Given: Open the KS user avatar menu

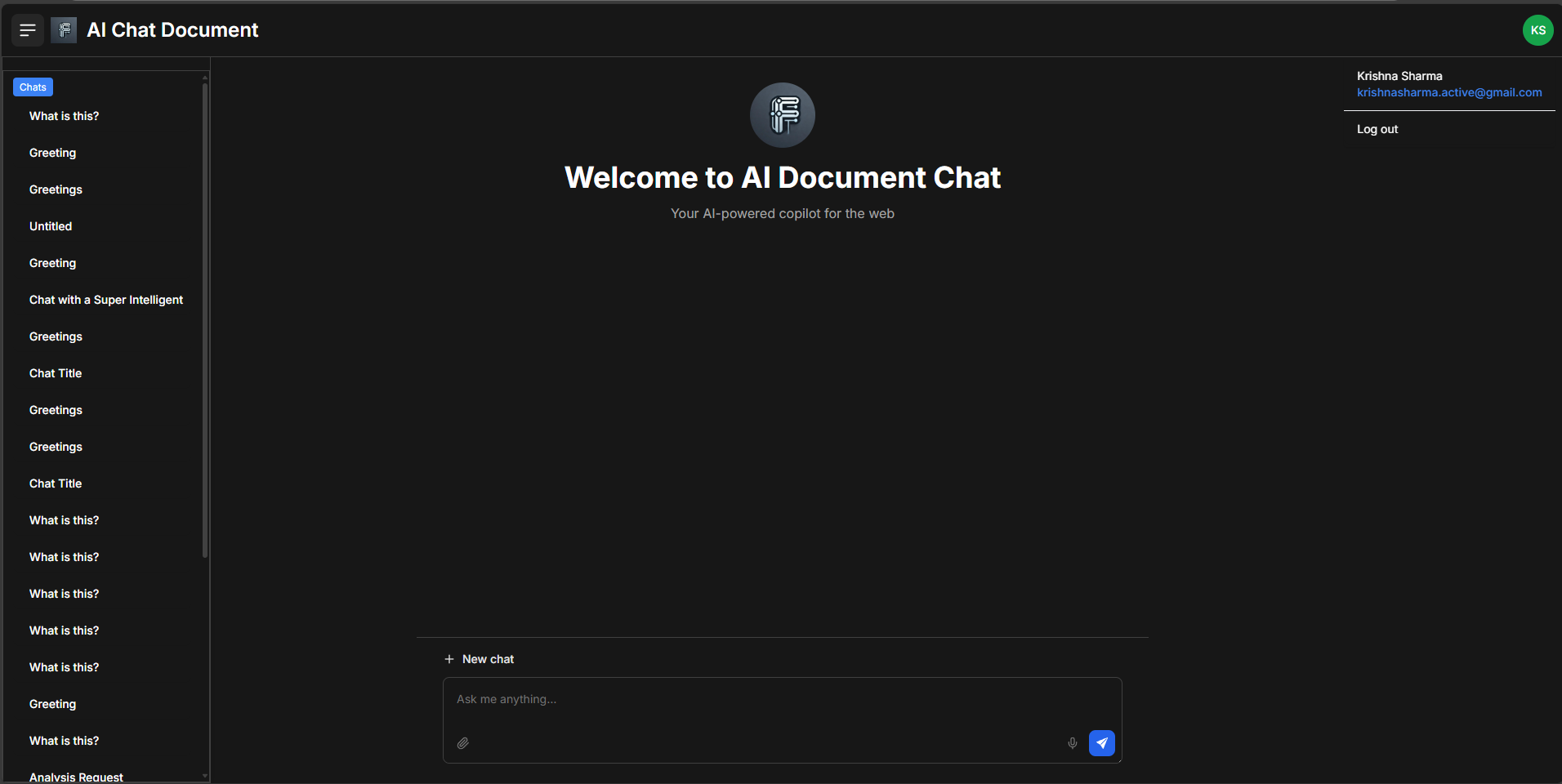Looking at the screenshot, I should (1537, 30).
